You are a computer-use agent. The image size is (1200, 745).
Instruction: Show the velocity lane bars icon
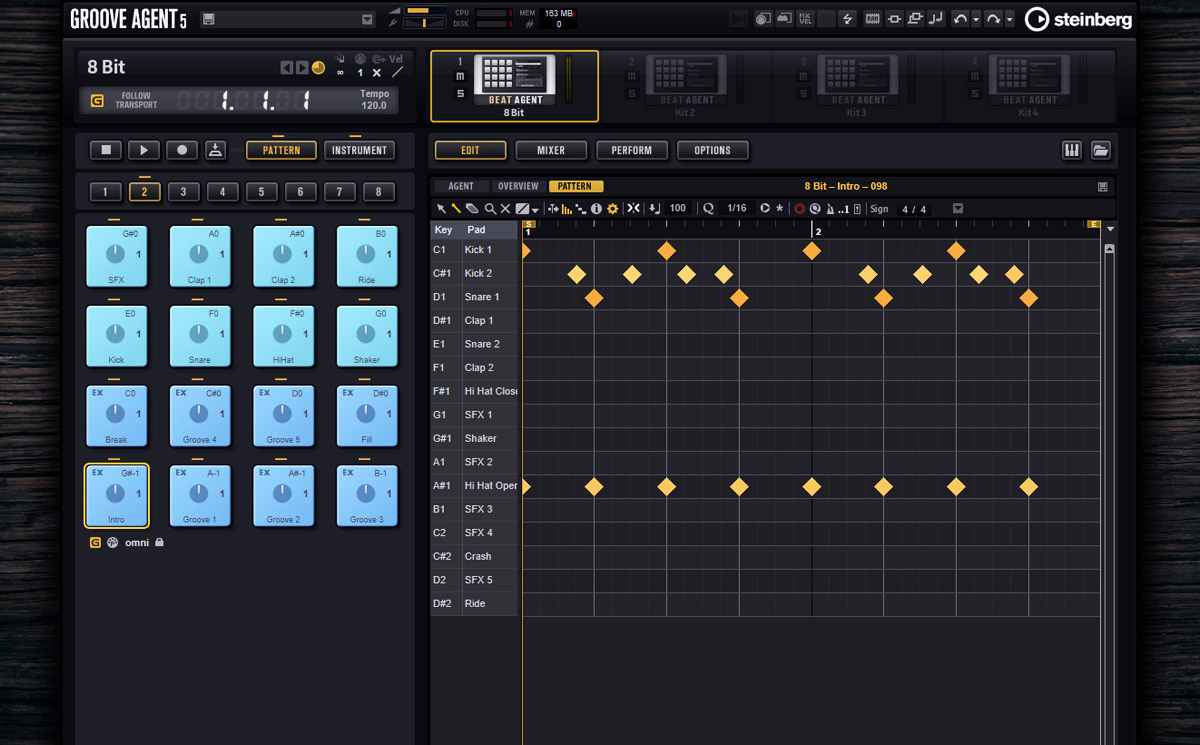click(x=567, y=208)
